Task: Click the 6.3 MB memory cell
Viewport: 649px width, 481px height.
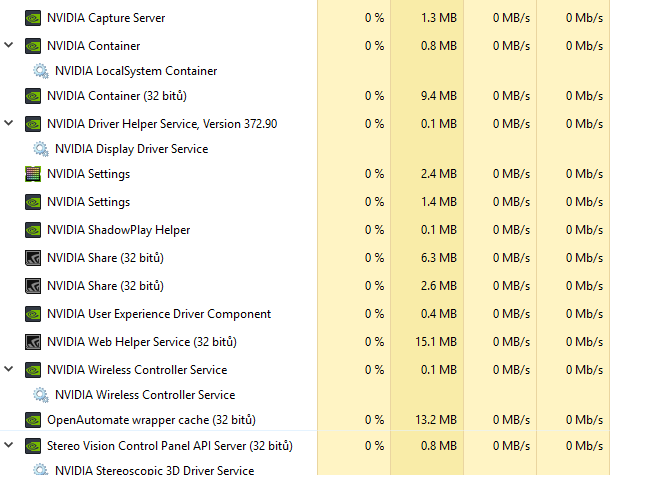Action: 439,258
